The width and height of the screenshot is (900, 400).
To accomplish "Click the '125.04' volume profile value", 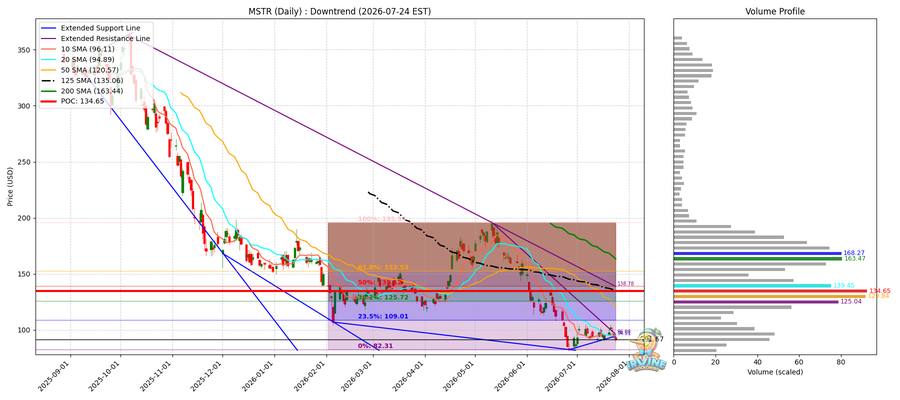I will click(x=850, y=302).
